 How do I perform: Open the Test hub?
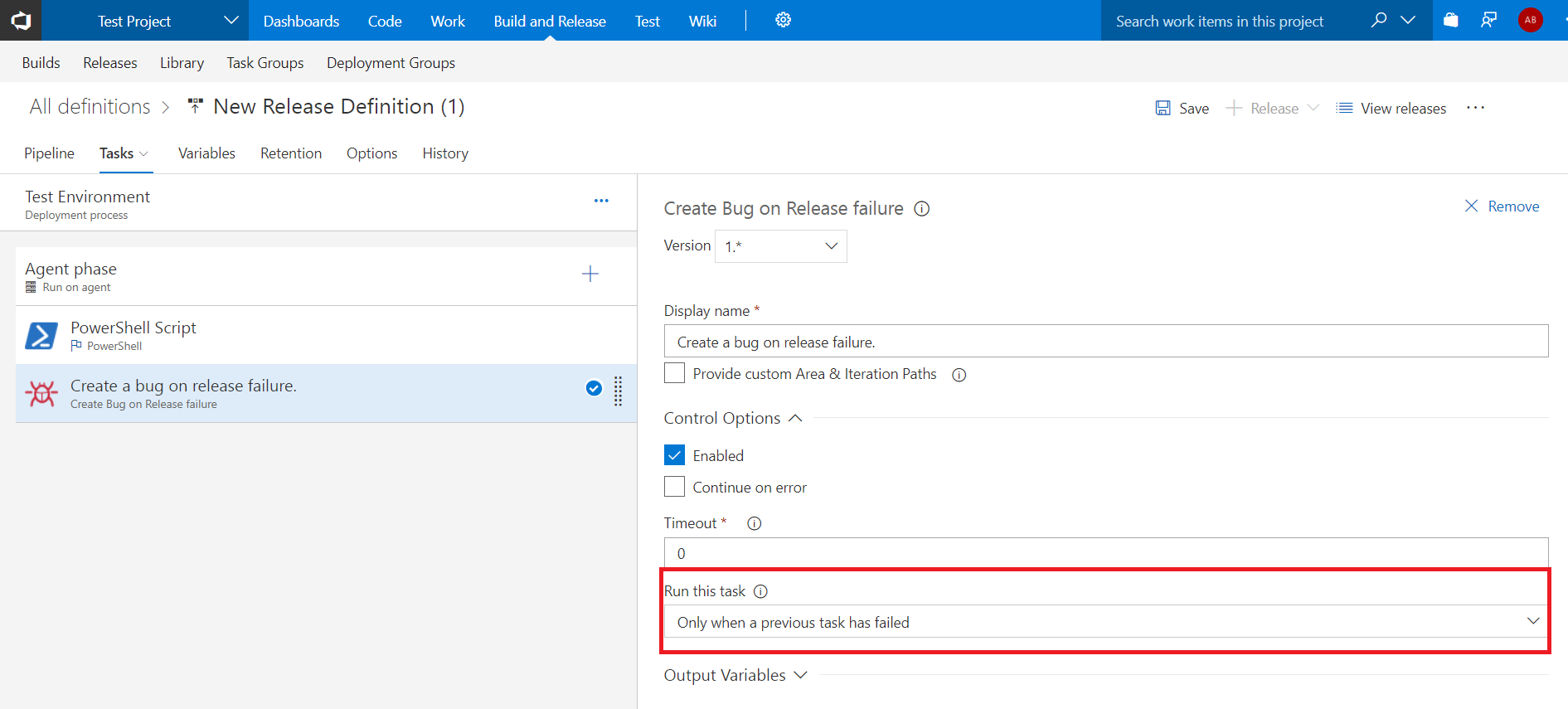coord(648,21)
